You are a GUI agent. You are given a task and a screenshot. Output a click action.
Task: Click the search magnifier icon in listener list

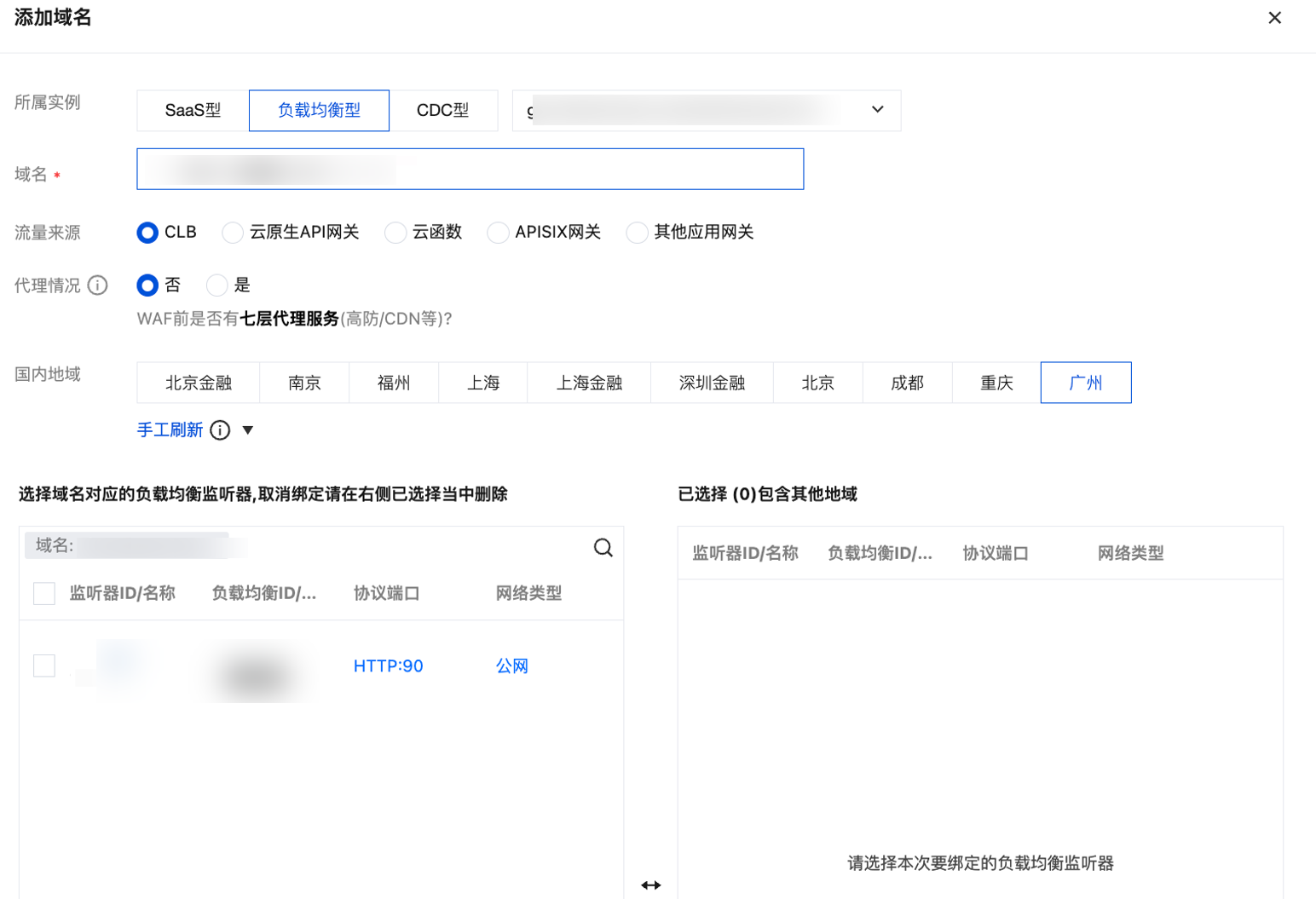pos(603,548)
